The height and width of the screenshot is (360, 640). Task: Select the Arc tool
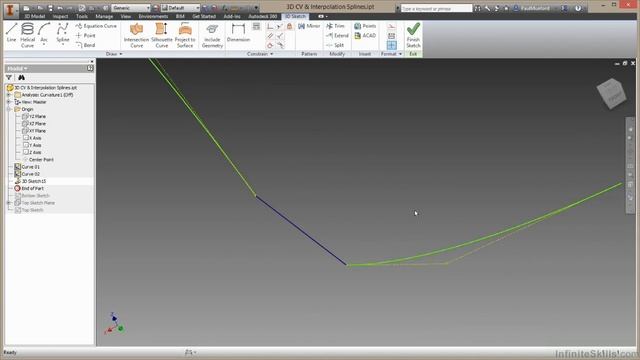44,33
